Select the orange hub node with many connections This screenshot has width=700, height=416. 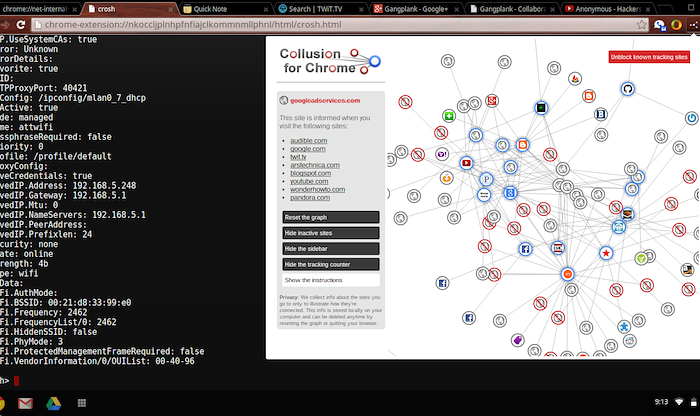coord(567,274)
